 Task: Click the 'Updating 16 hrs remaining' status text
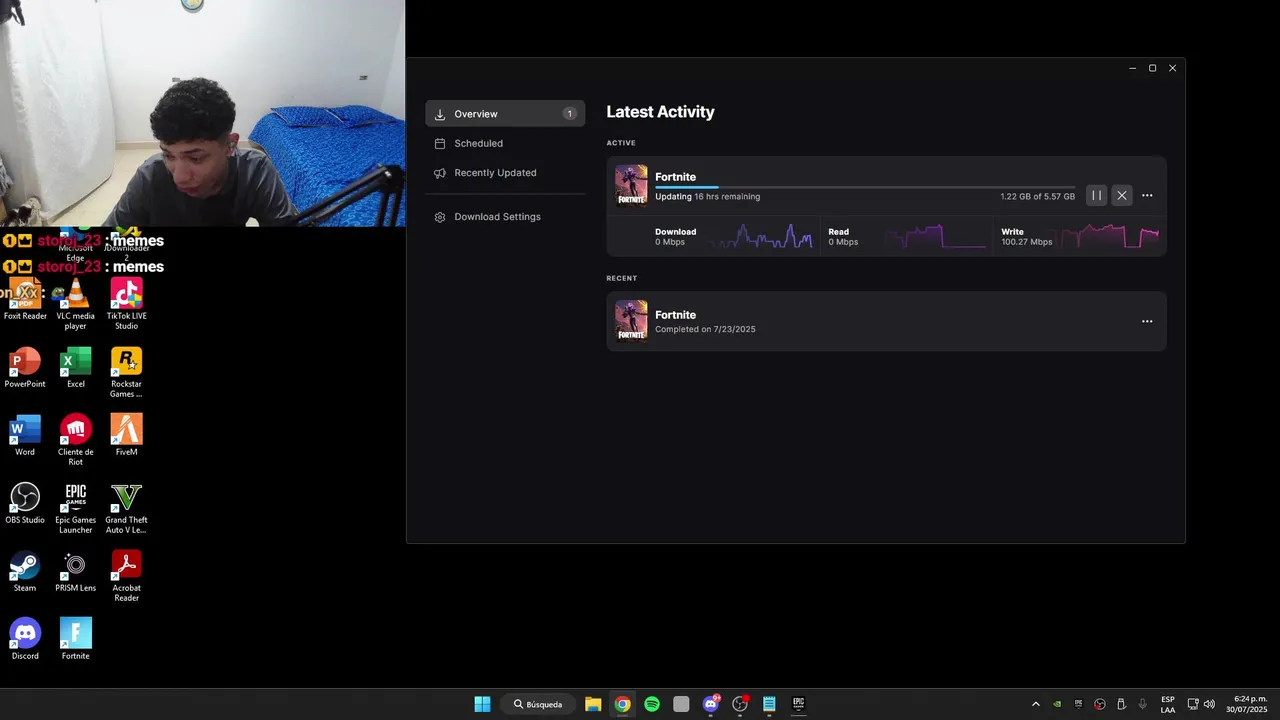[707, 197]
